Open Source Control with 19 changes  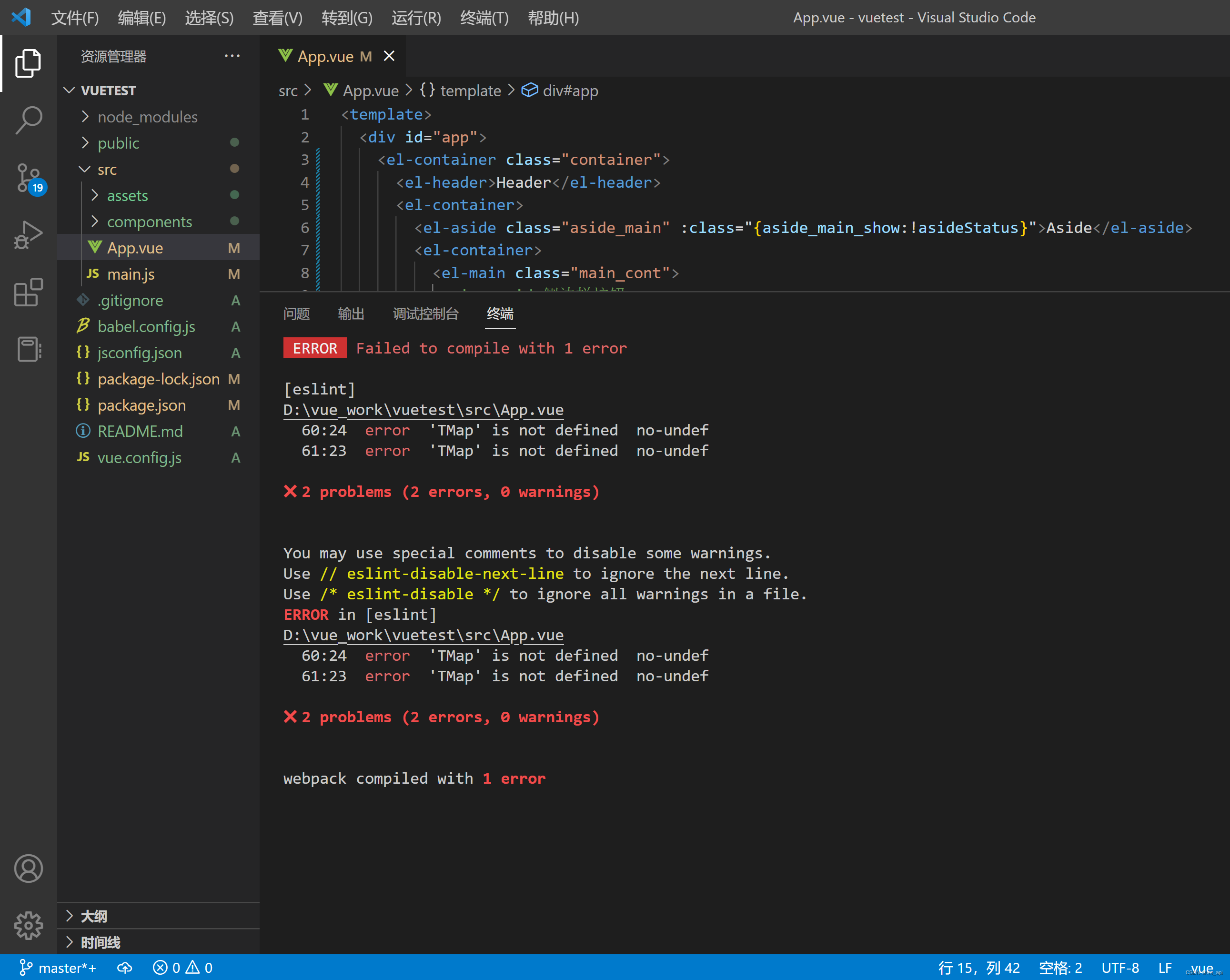pyautogui.click(x=28, y=178)
